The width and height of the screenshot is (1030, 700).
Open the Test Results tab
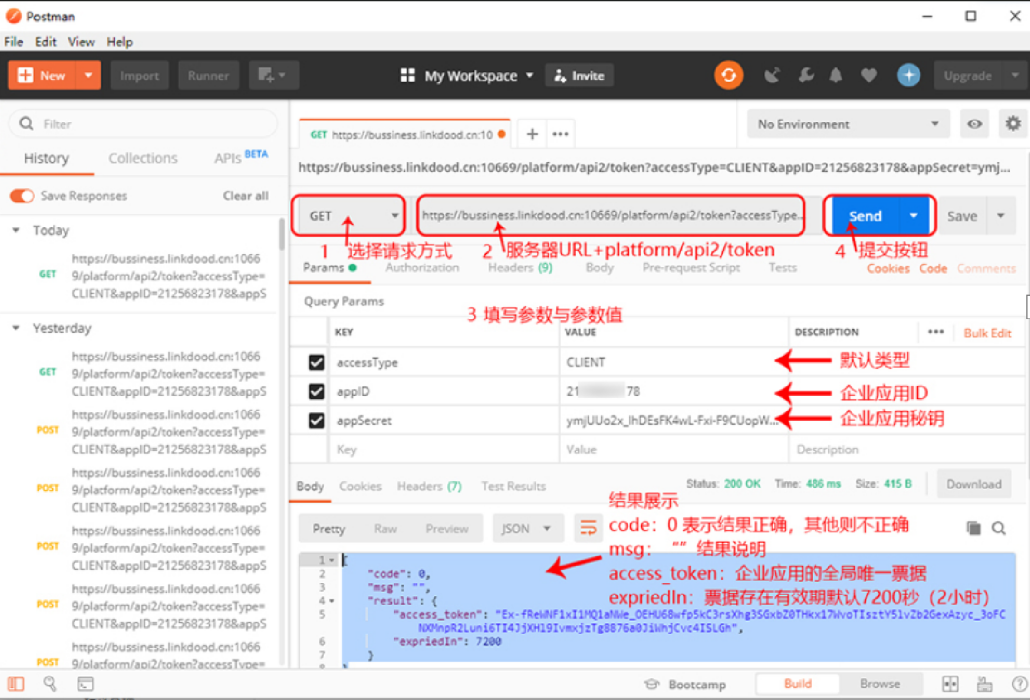(x=514, y=486)
